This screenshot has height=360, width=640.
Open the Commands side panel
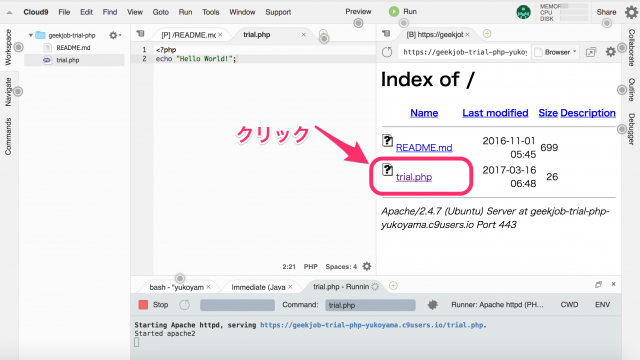point(8,136)
